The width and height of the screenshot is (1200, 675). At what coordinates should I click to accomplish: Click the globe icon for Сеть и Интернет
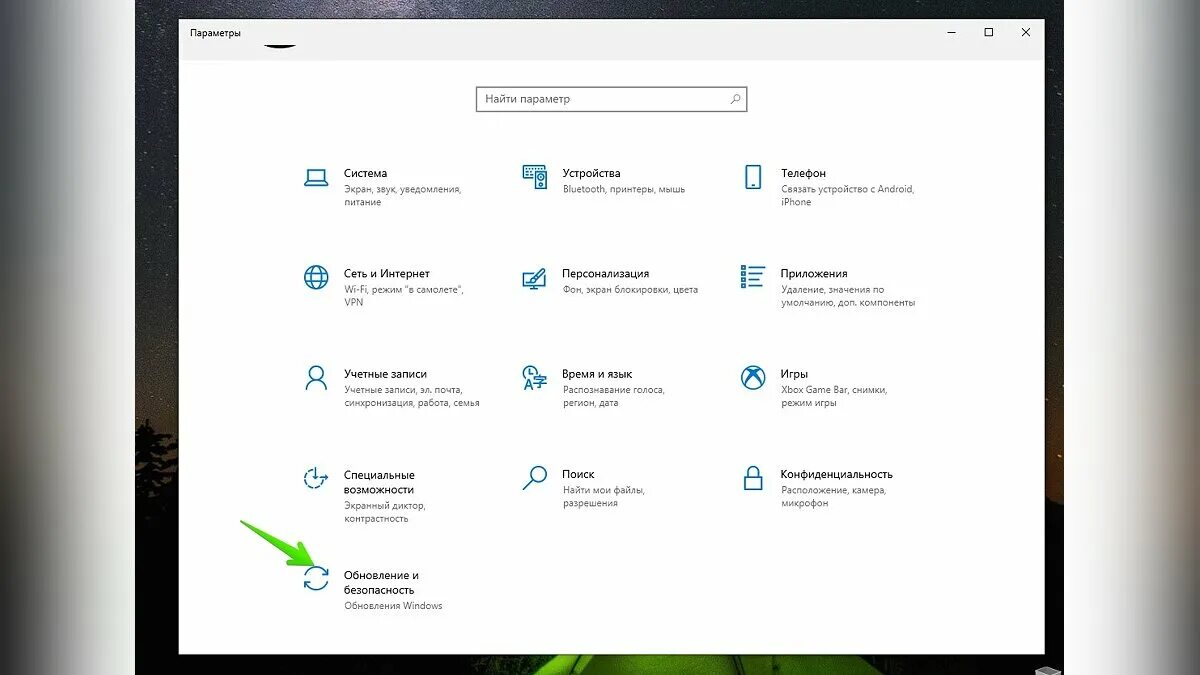tap(316, 278)
